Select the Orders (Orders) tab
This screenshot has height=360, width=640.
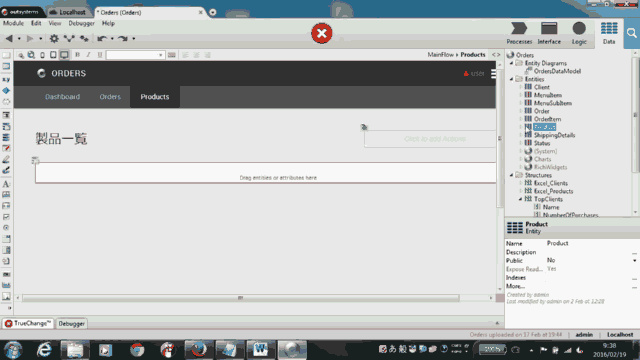(149, 12)
